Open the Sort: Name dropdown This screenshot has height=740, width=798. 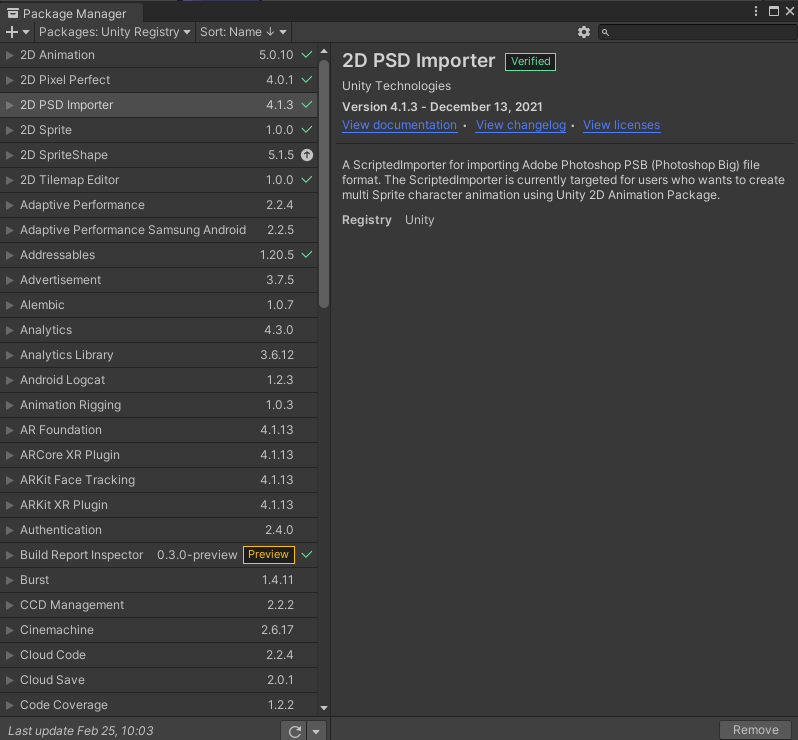pyautogui.click(x=243, y=32)
